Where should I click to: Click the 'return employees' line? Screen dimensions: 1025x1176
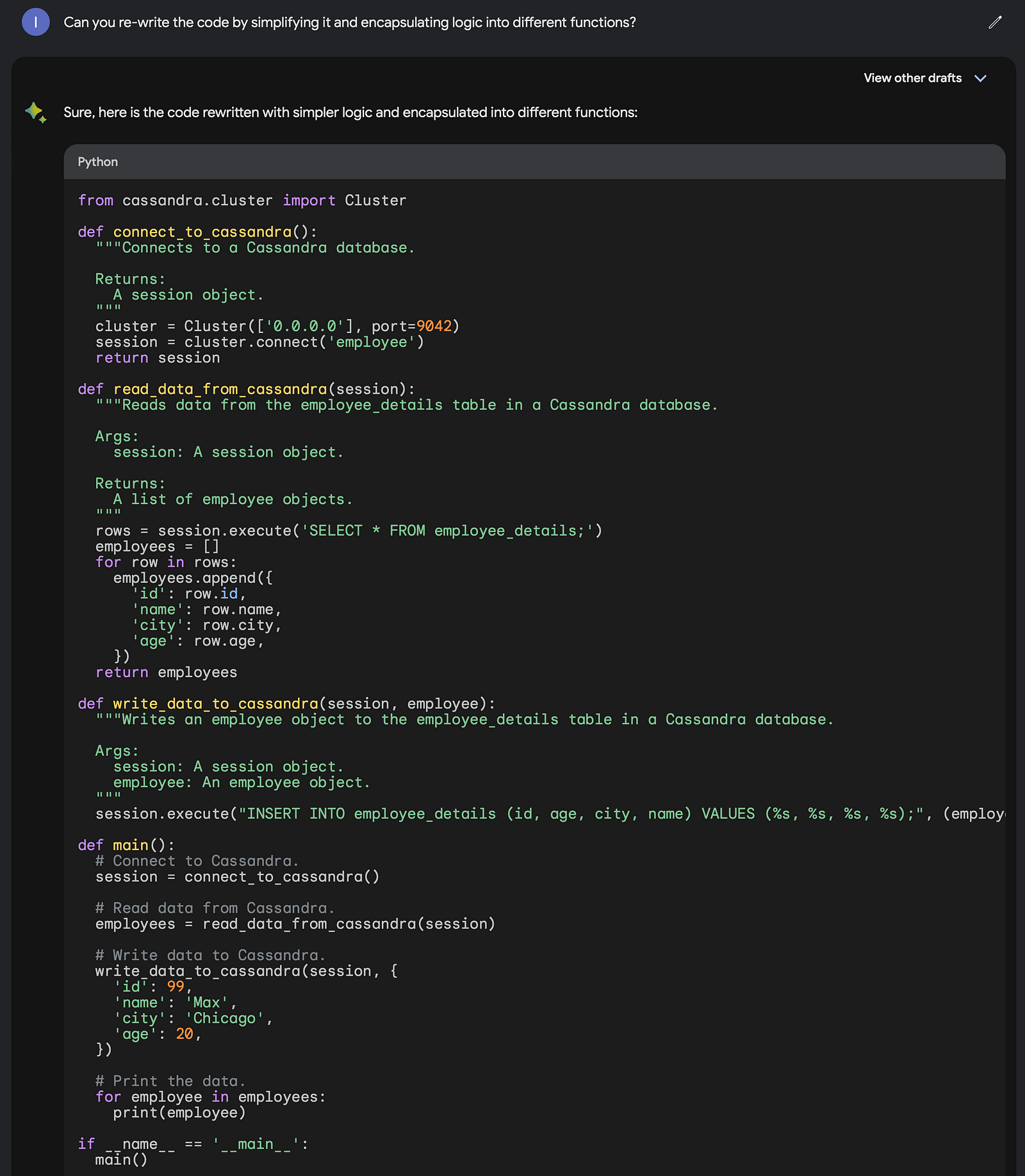pos(167,672)
